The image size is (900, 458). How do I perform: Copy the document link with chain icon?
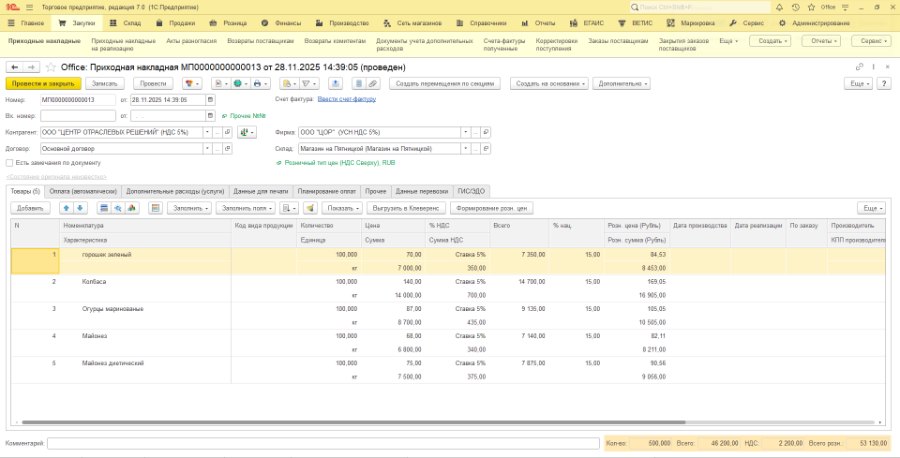859,67
